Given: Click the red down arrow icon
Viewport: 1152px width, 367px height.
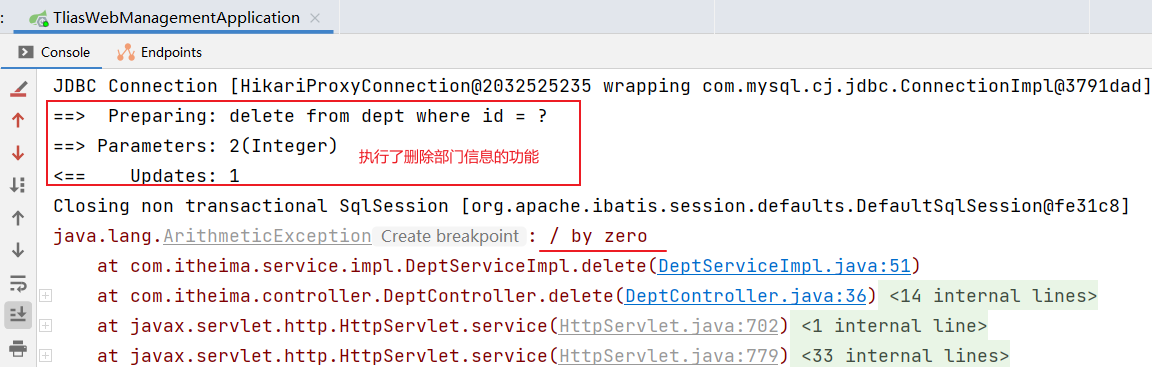Looking at the screenshot, I should tap(18, 153).
